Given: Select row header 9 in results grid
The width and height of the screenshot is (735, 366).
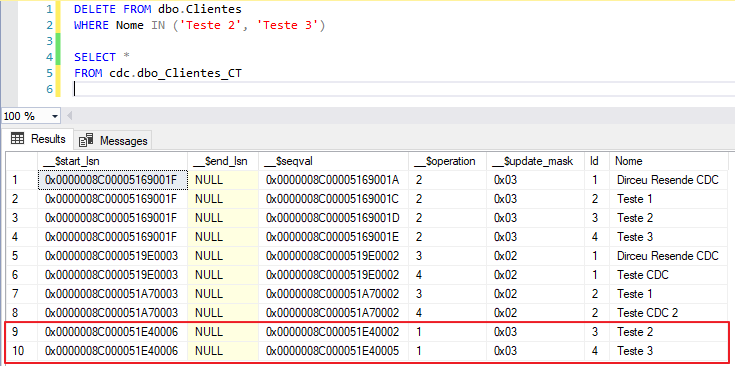Looking at the screenshot, I should point(22,332).
